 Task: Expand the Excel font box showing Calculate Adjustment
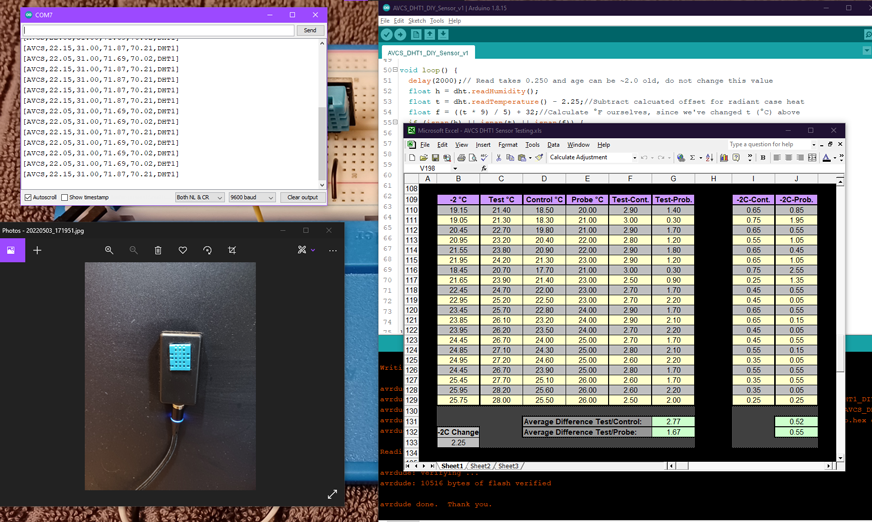[634, 158]
